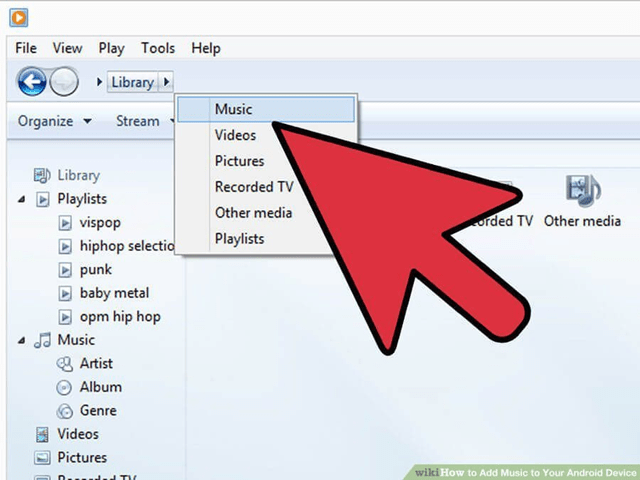Select the Other media icon in content pane

tap(582, 190)
